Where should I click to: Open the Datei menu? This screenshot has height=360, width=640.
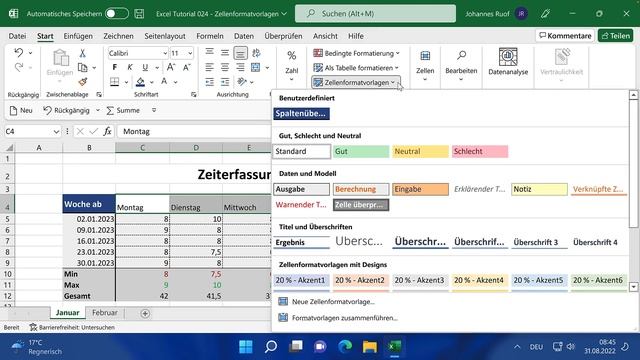pos(17,36)
